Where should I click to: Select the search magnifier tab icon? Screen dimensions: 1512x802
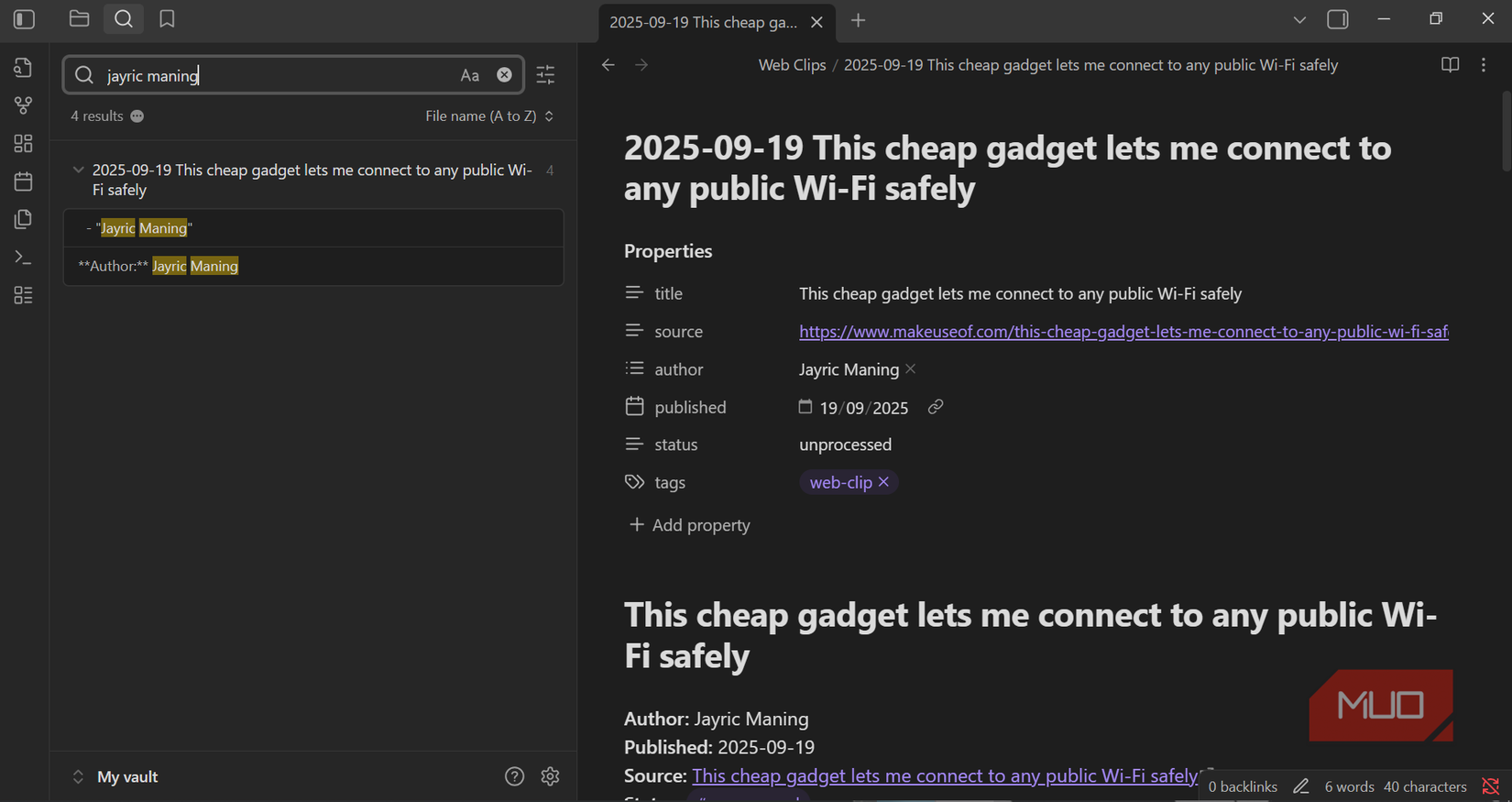click(x=124, y=18)
